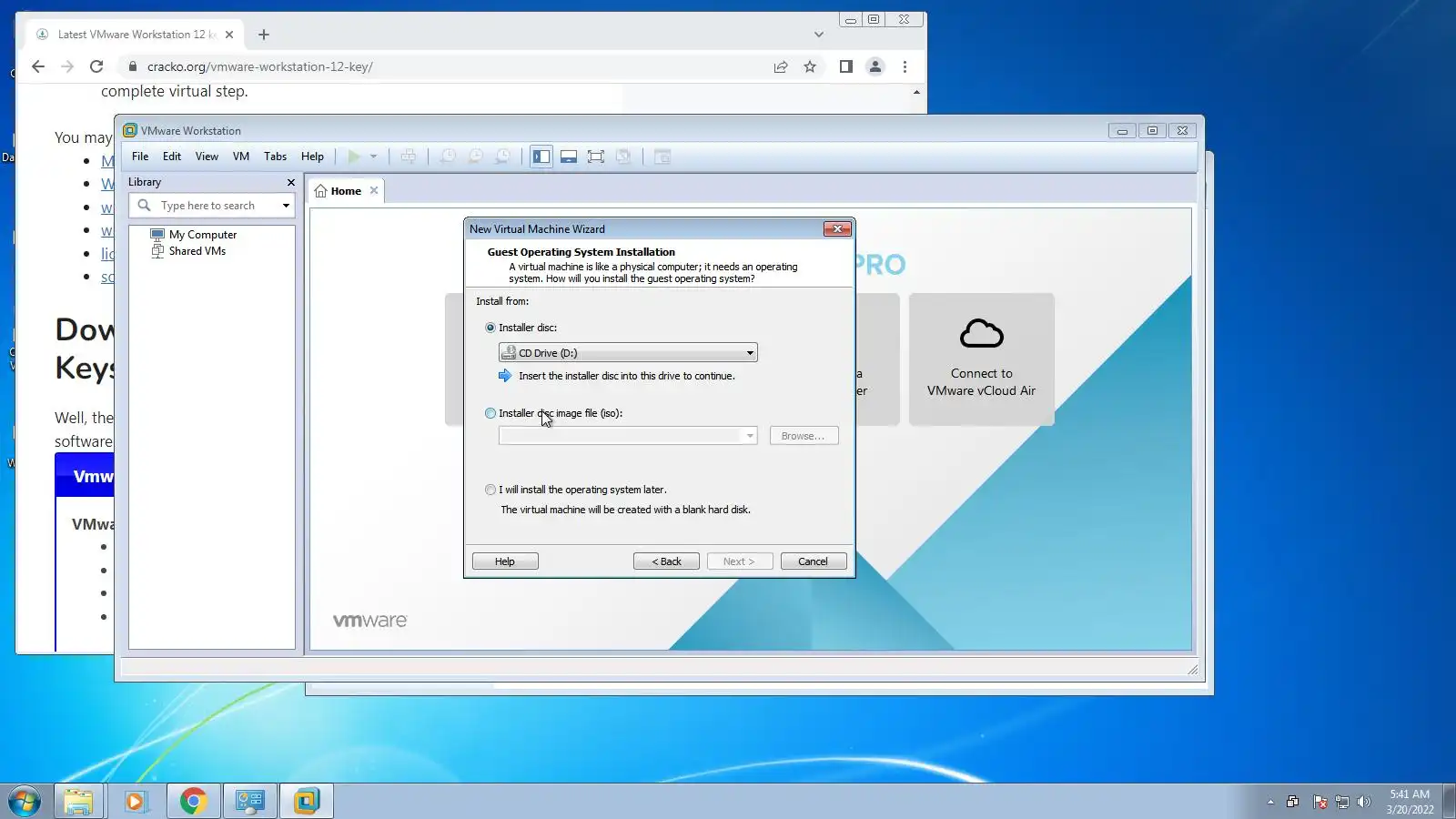Click the home icon on Home tab
Image resolution: width=1456 pixels, height=819 pixels.
320,191
